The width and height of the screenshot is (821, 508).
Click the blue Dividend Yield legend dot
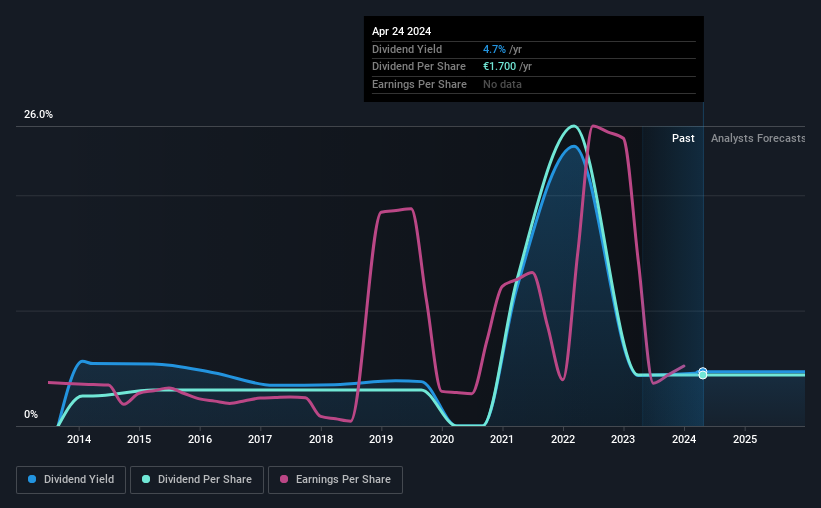pyautogui.click(x=32, y=479)
